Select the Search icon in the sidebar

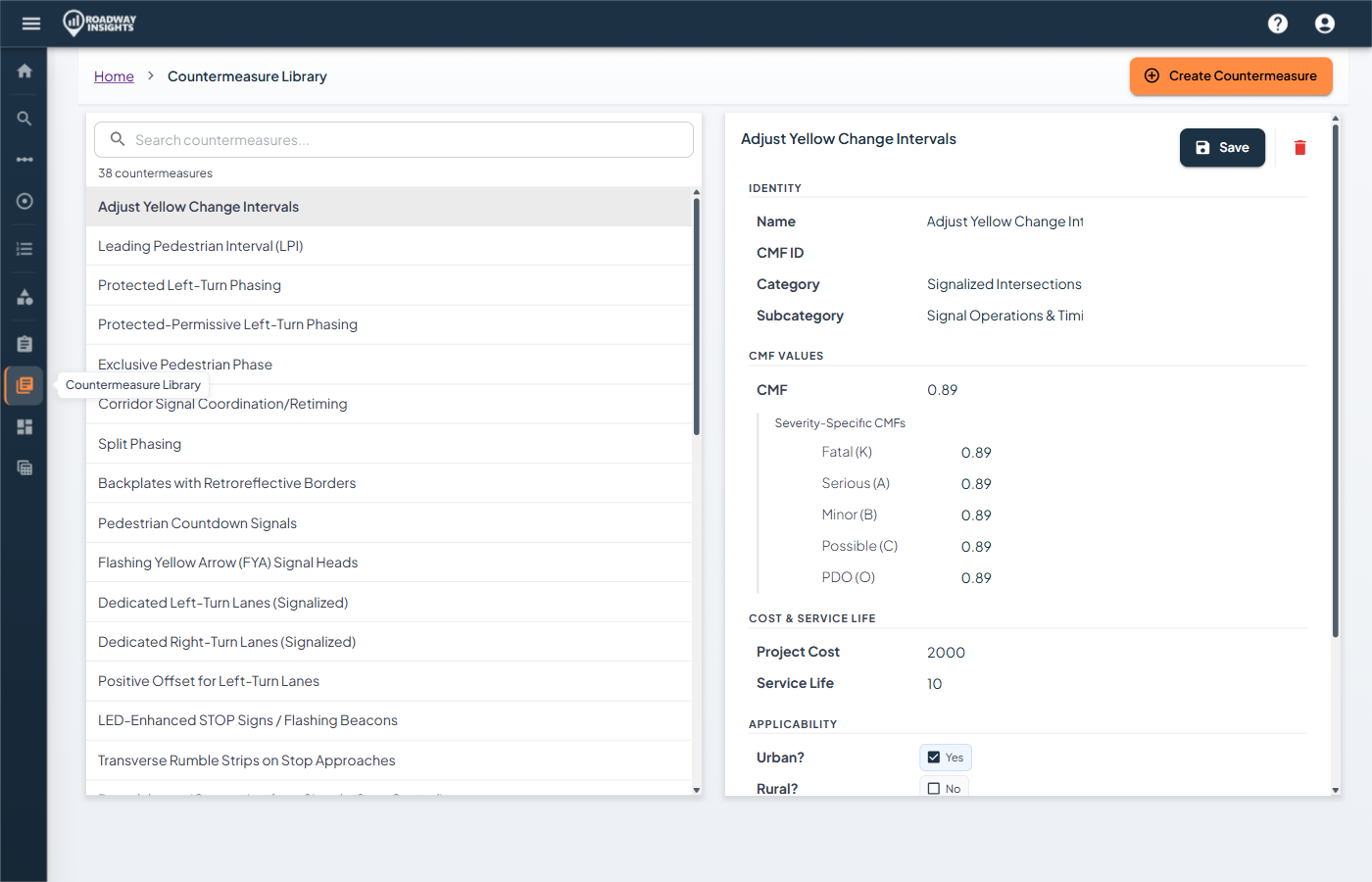(24, 118)
